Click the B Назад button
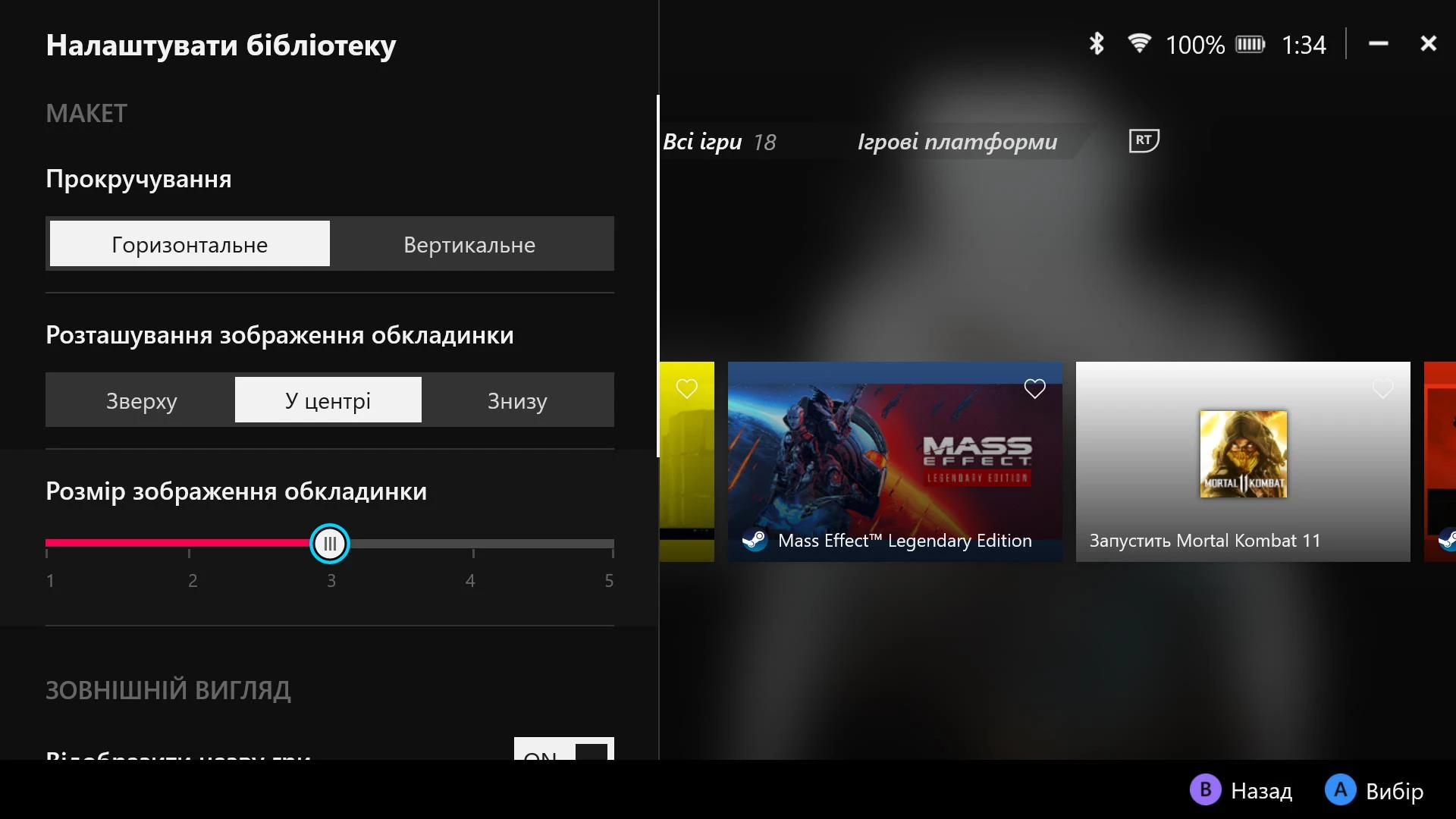Screen dimensions: 1456x819 pos(1241,790)
